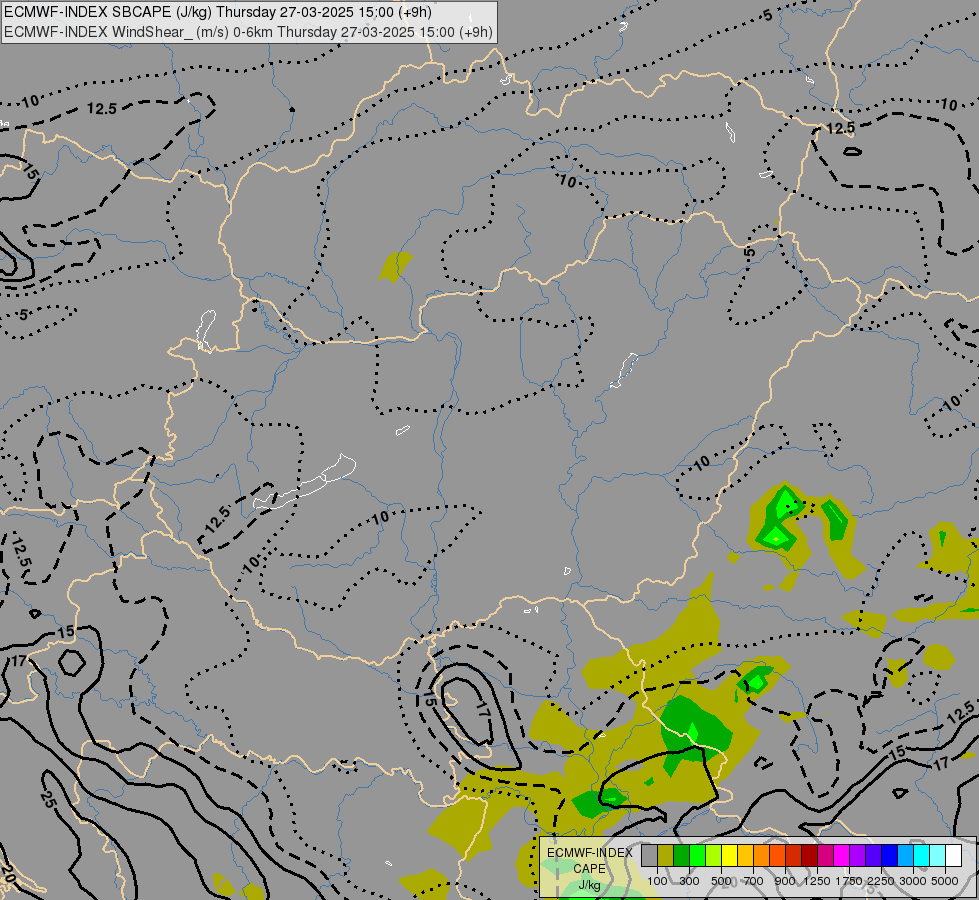Click the legend value 3000
Viewport: 979px width, 900px height.
(x=913, y=881)
